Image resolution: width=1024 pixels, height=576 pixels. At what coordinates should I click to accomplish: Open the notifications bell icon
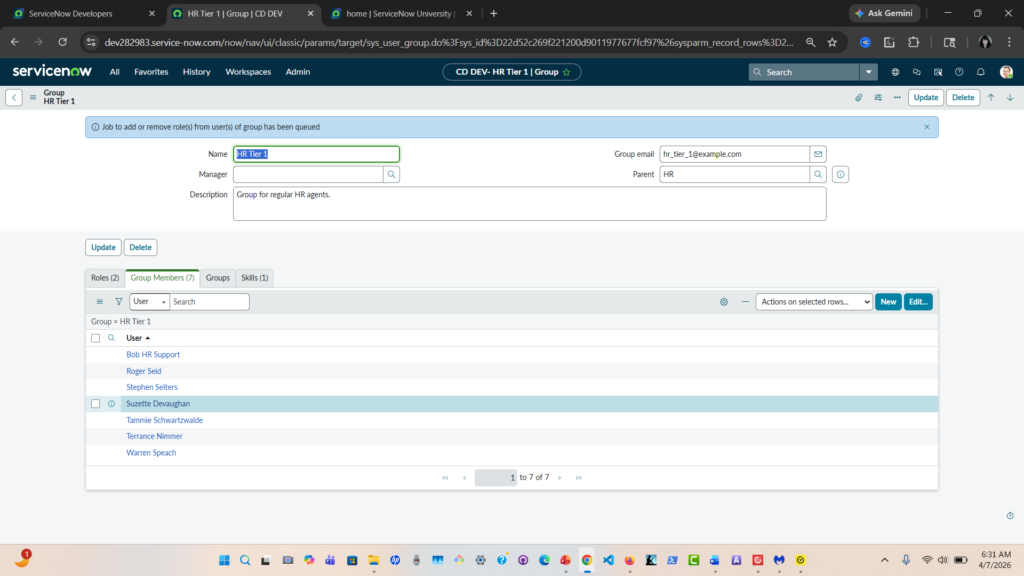coord(981,72)
